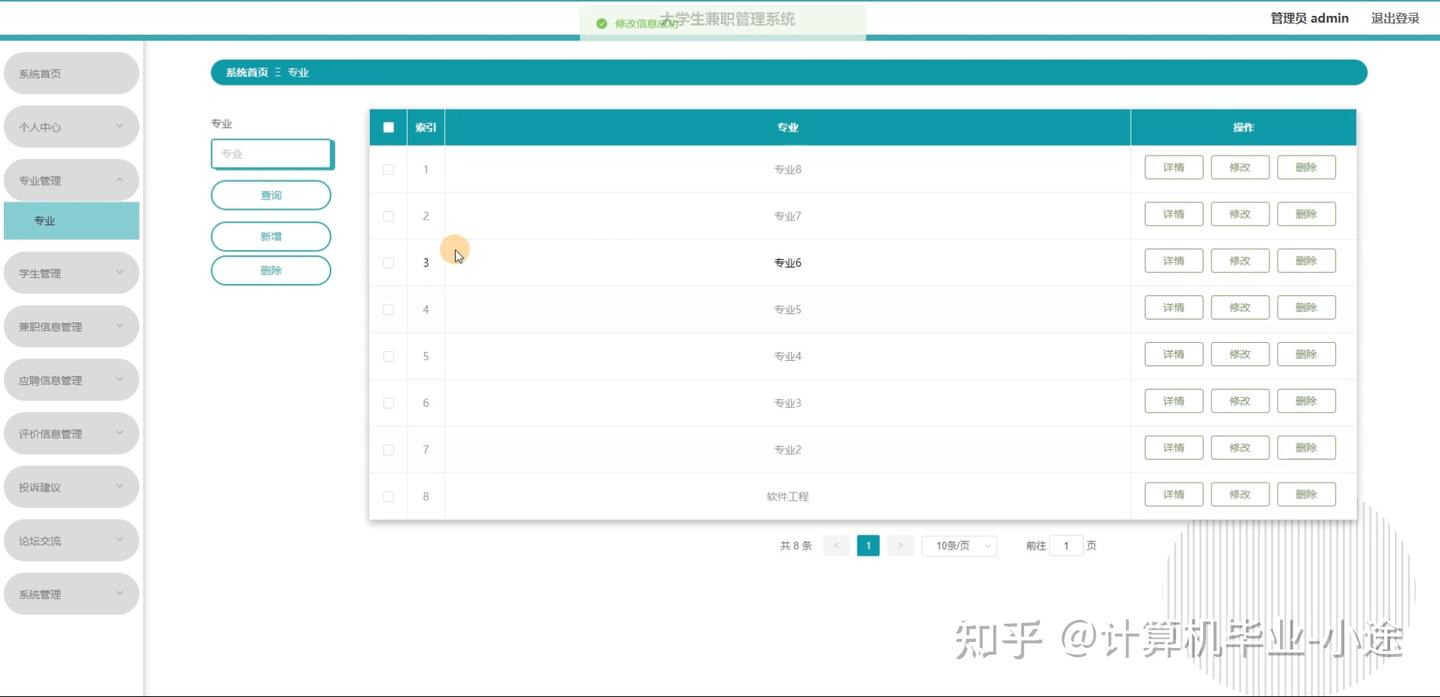Open 详情 for 专业6
The width and height of the screenshot is (1440, 697).
point(1174,261)
